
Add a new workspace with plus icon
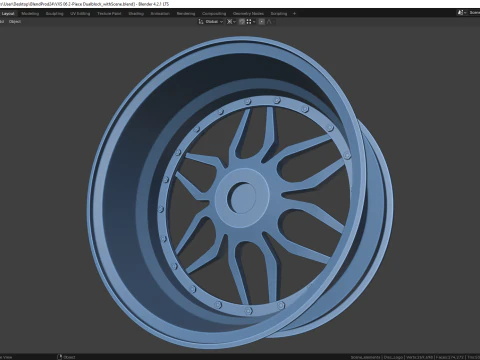point(294,14)
